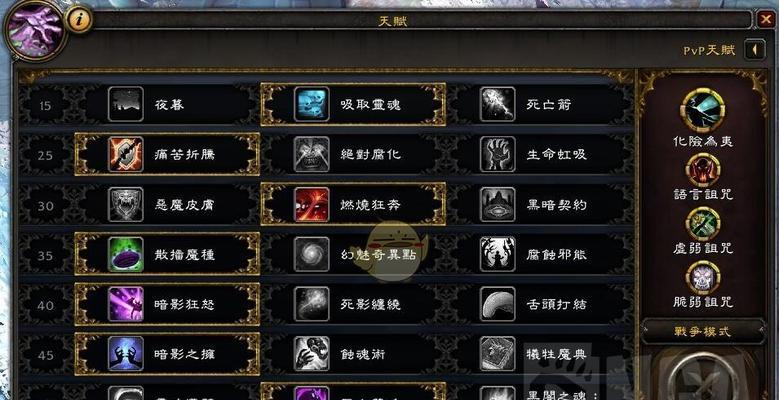Toggle the 戰爭模式 war mode ring
The image size is (779, 400).
[703, 376]
